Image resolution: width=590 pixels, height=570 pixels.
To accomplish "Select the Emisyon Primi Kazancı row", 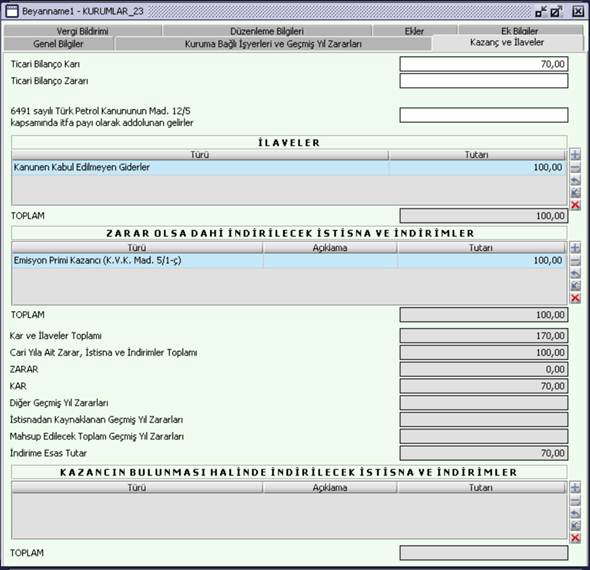I will [x=289, y=261].
